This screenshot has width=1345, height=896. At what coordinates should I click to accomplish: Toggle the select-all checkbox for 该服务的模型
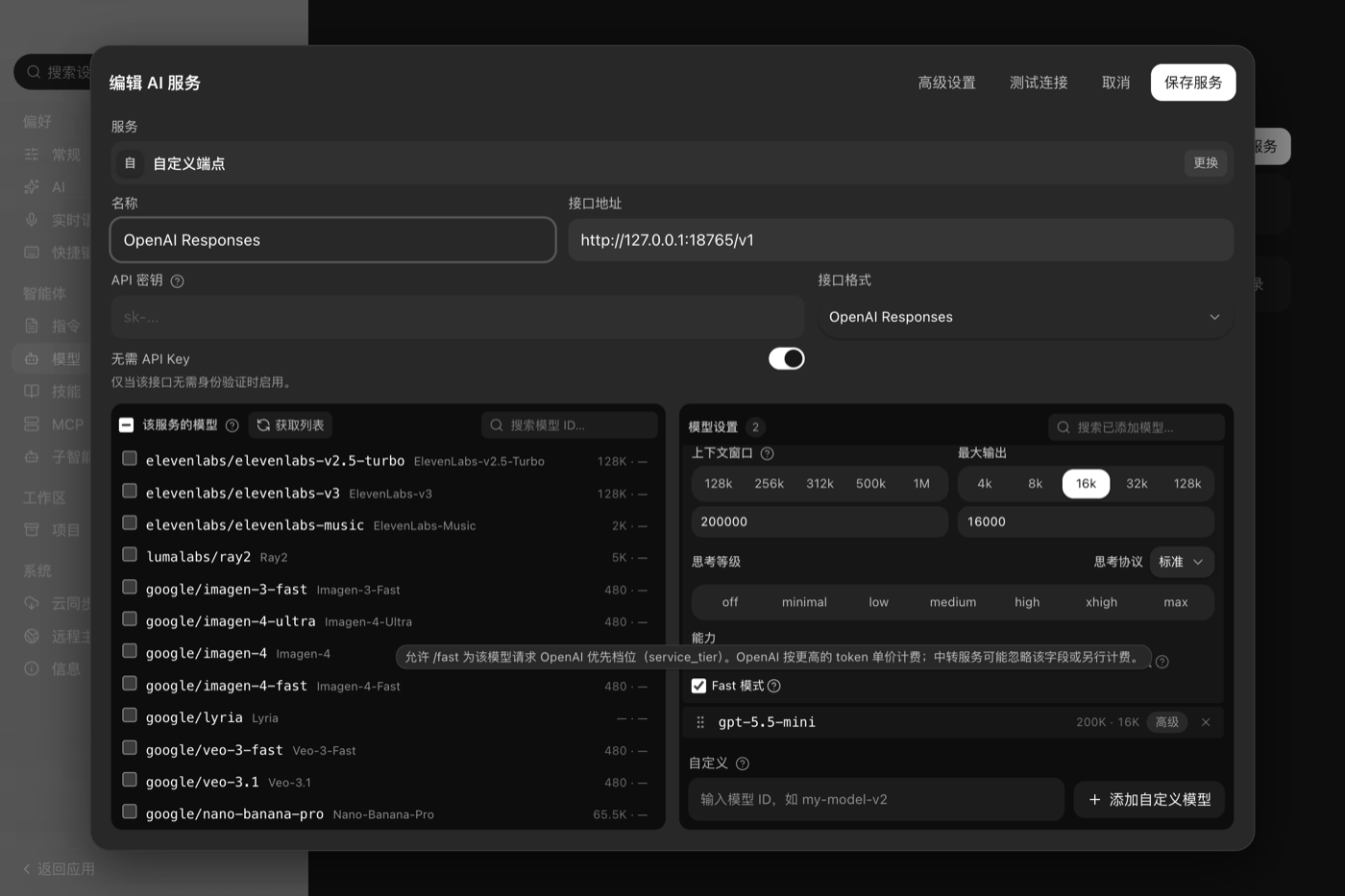coord(126,424)
